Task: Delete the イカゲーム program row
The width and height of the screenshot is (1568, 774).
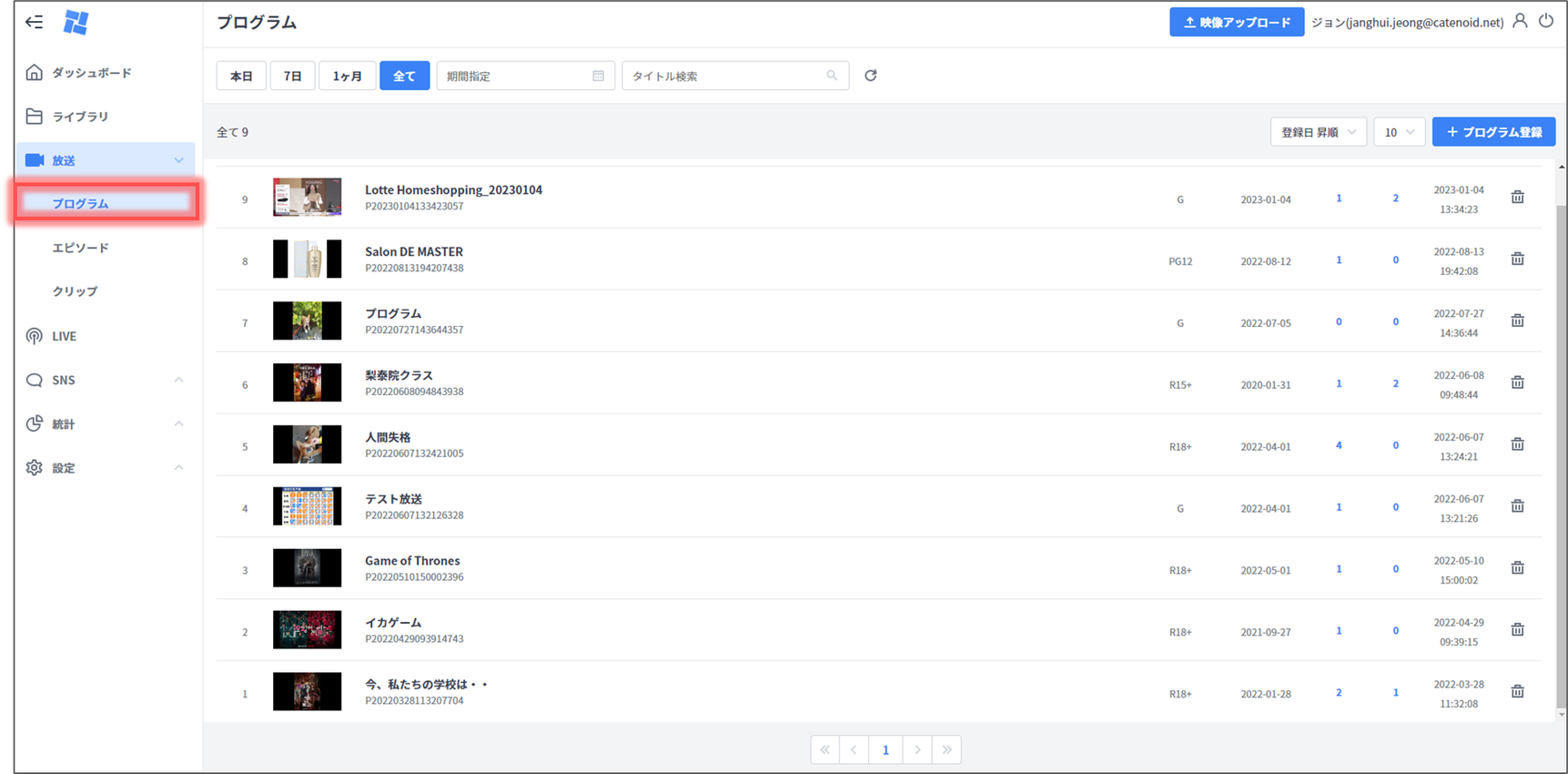Action: 1517,630
